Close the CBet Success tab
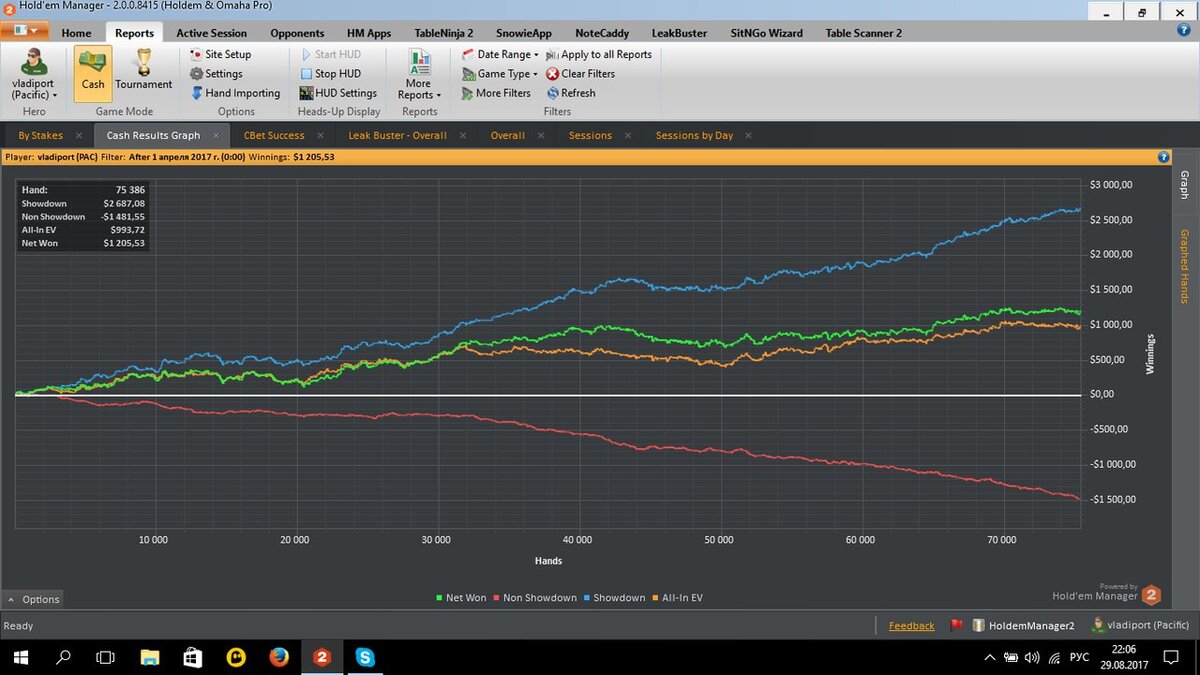This screenshot has height=675, width=1200. 321,135
